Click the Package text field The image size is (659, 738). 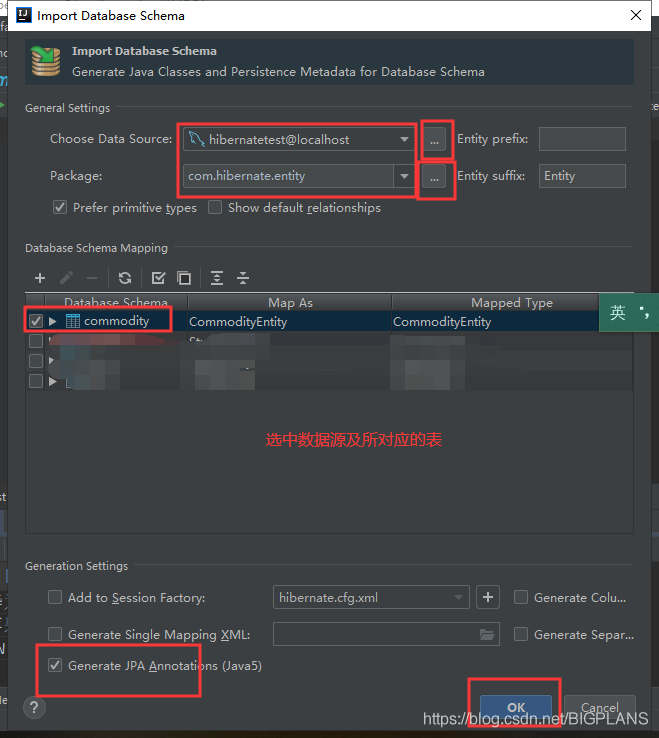click(288, 176)
